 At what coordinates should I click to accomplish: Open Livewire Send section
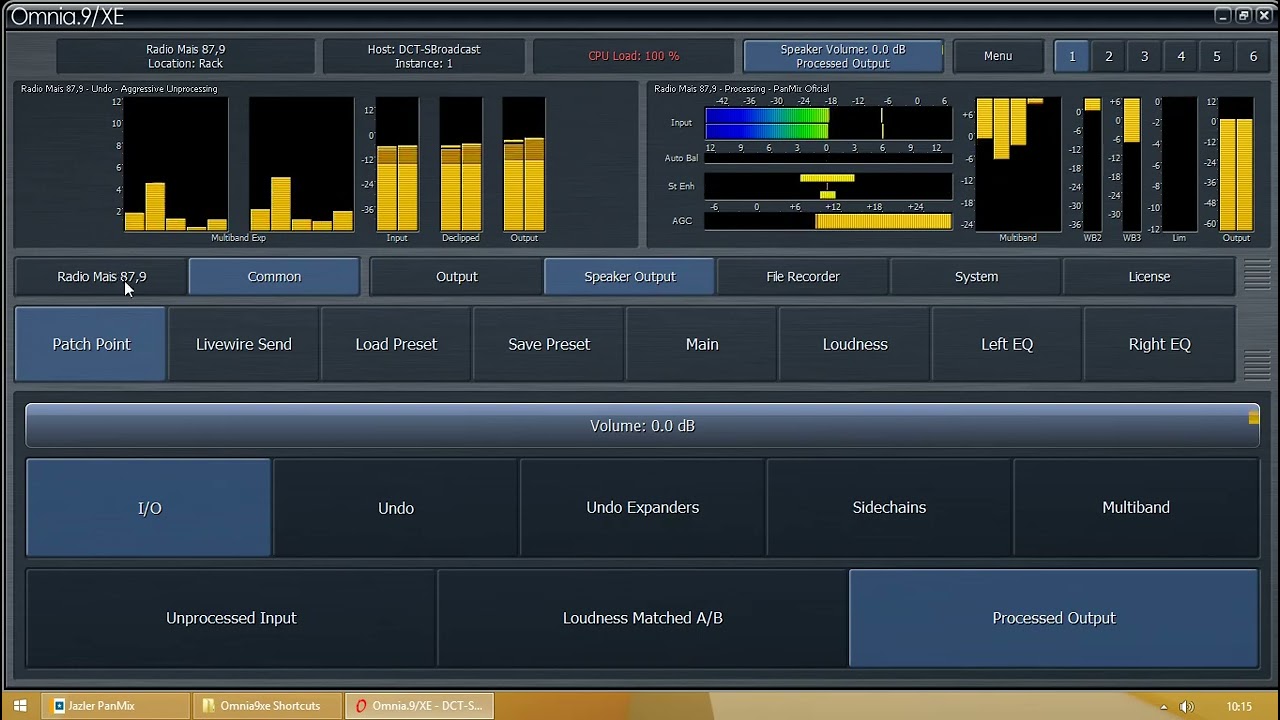[244, 344]
